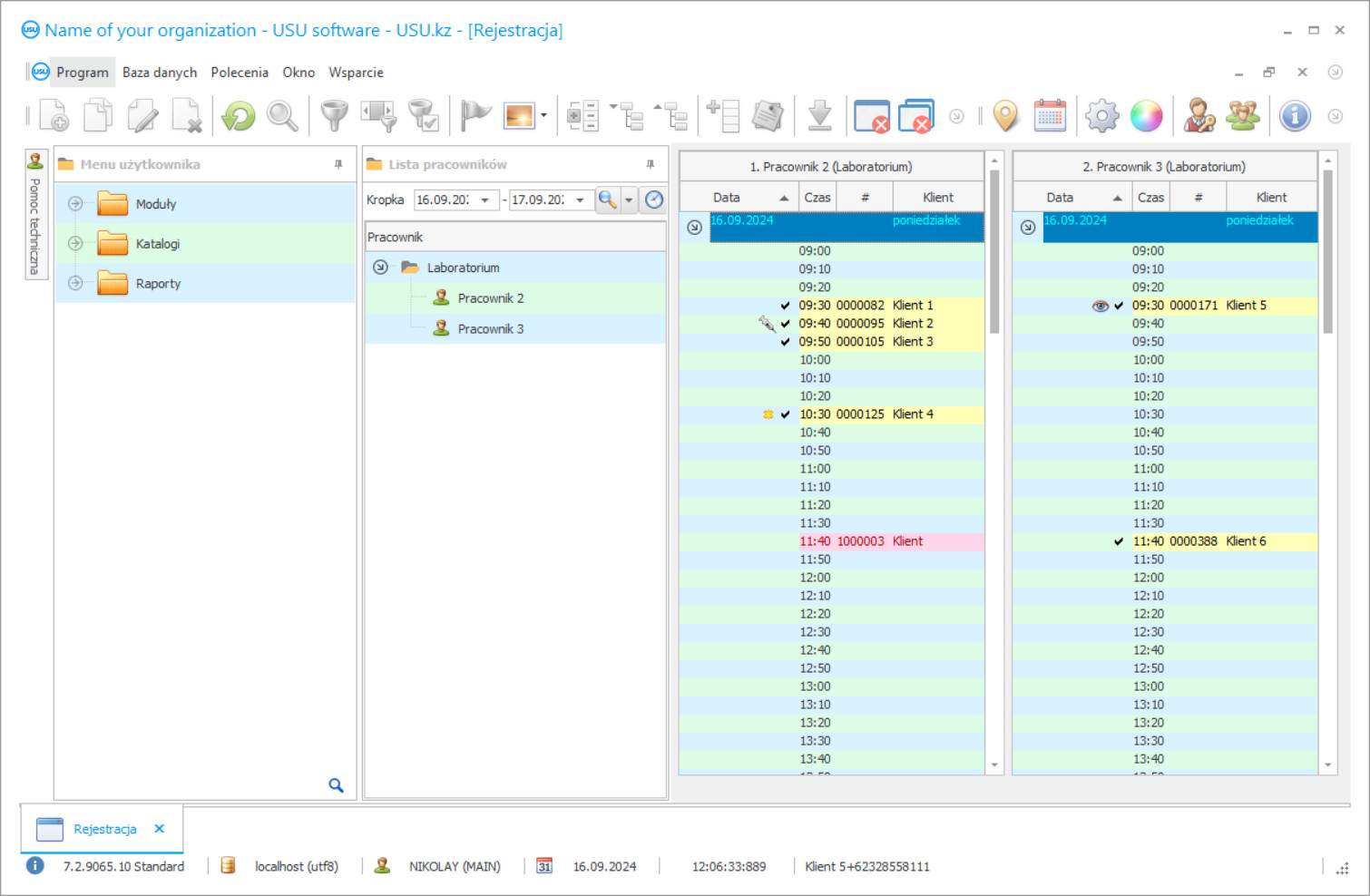Open dropdown arrow beside date search button
The height and width of the screenshot is (896, 1370).
click(629, 200)
